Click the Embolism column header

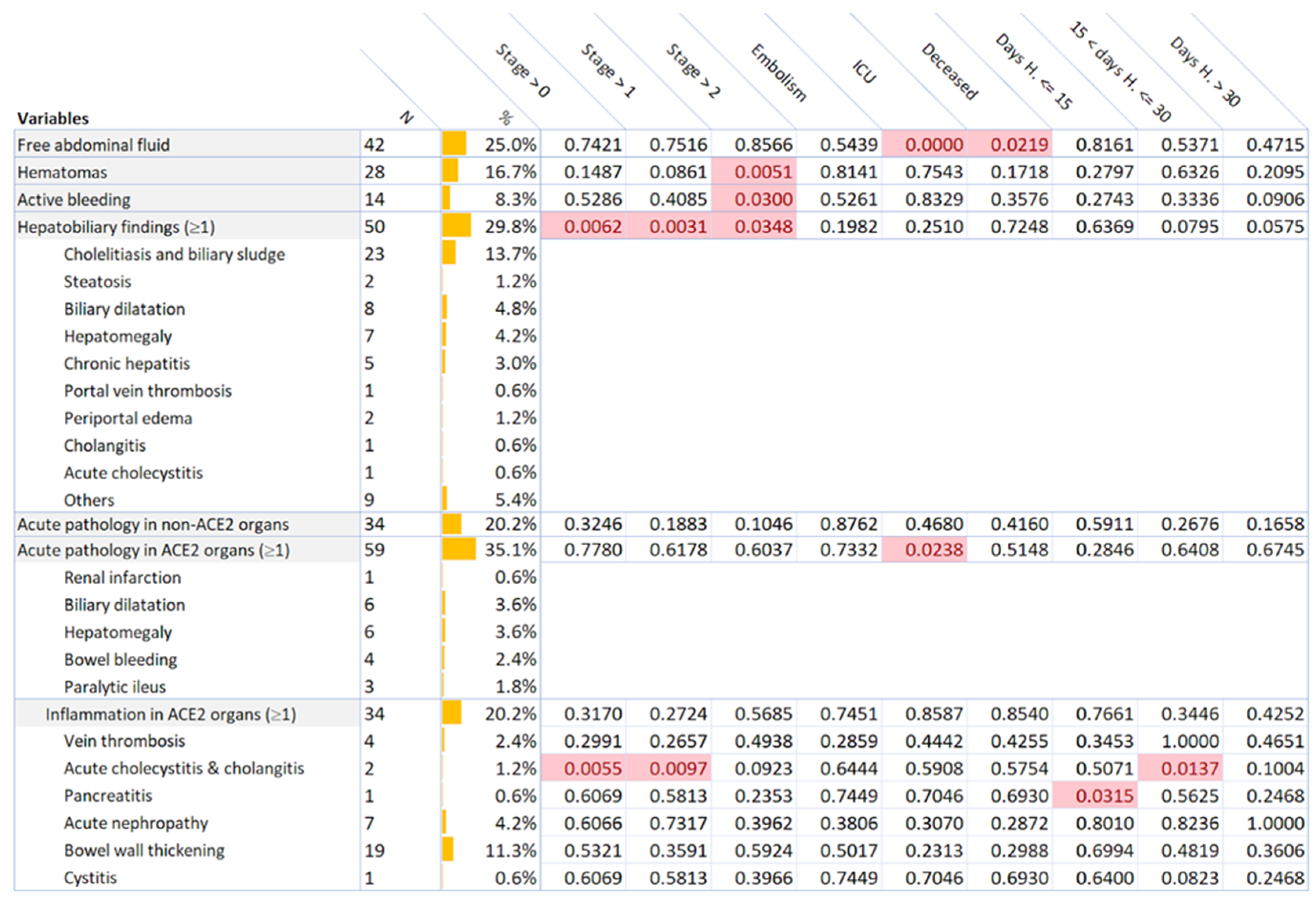(x=778, y=73)
